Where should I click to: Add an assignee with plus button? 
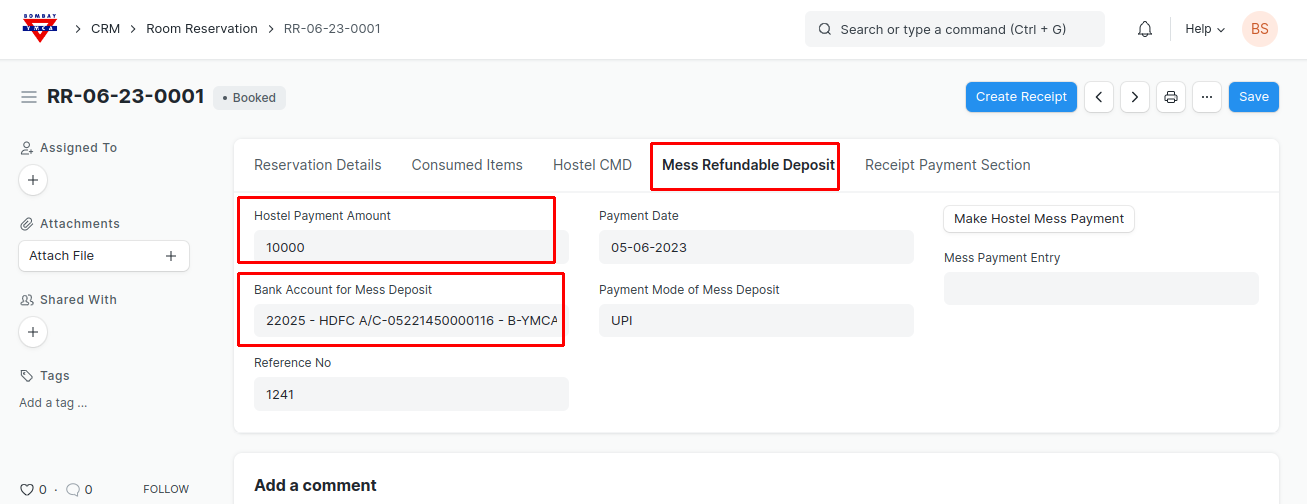(33, 180)
